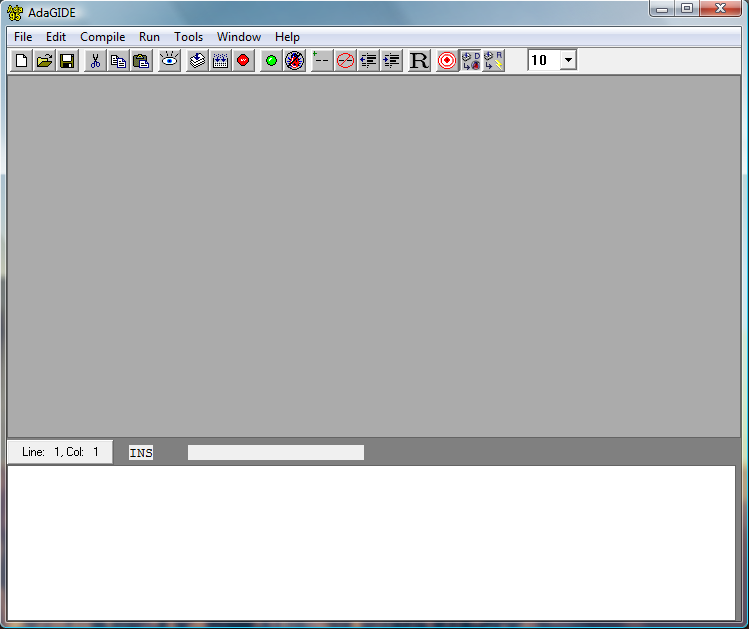The width and height of the screenshot is (749, 629).
Task: Click the Line 1, Col 1 status indicator
Action: coord(60,452)
